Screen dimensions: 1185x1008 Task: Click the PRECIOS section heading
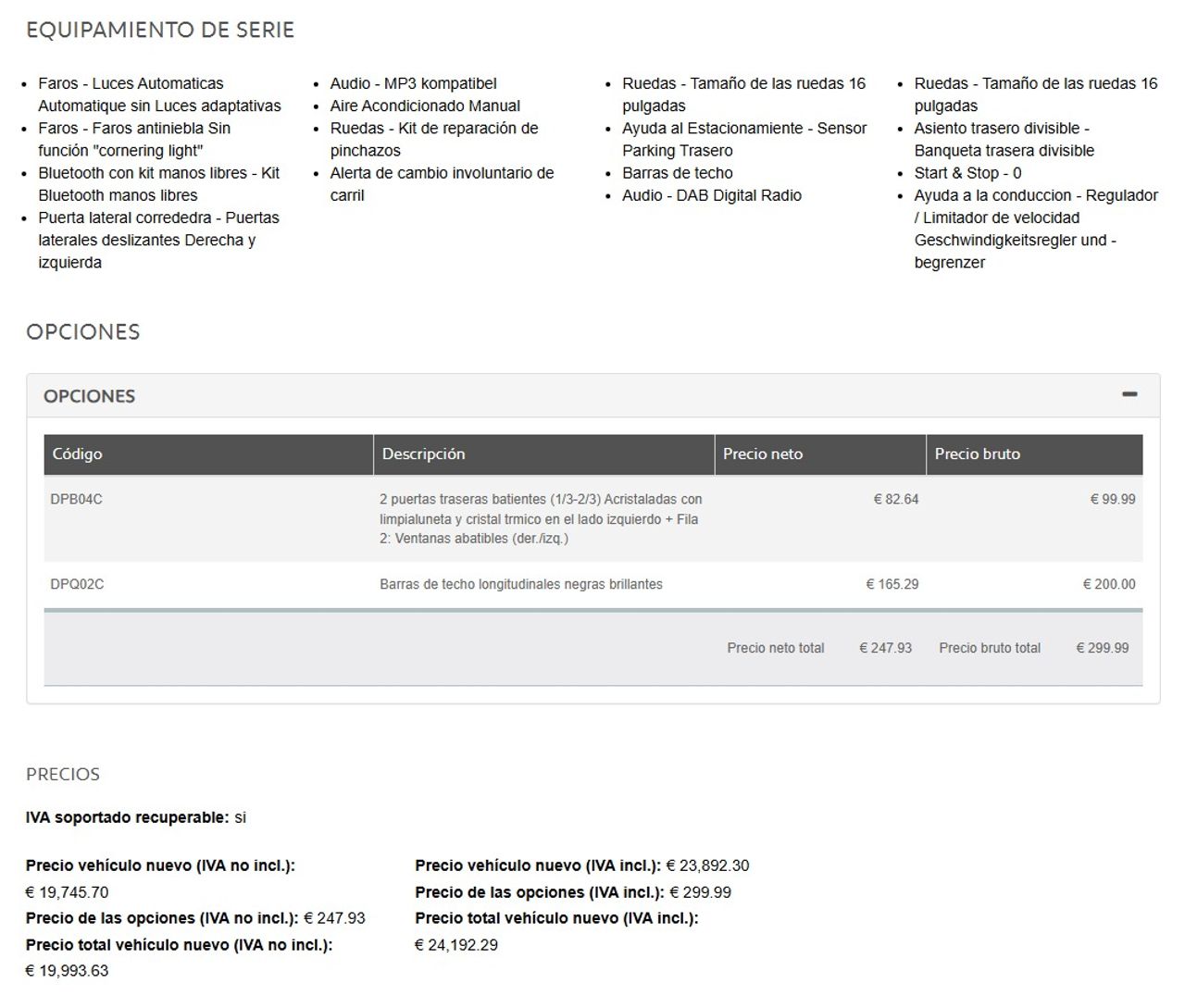62,775
